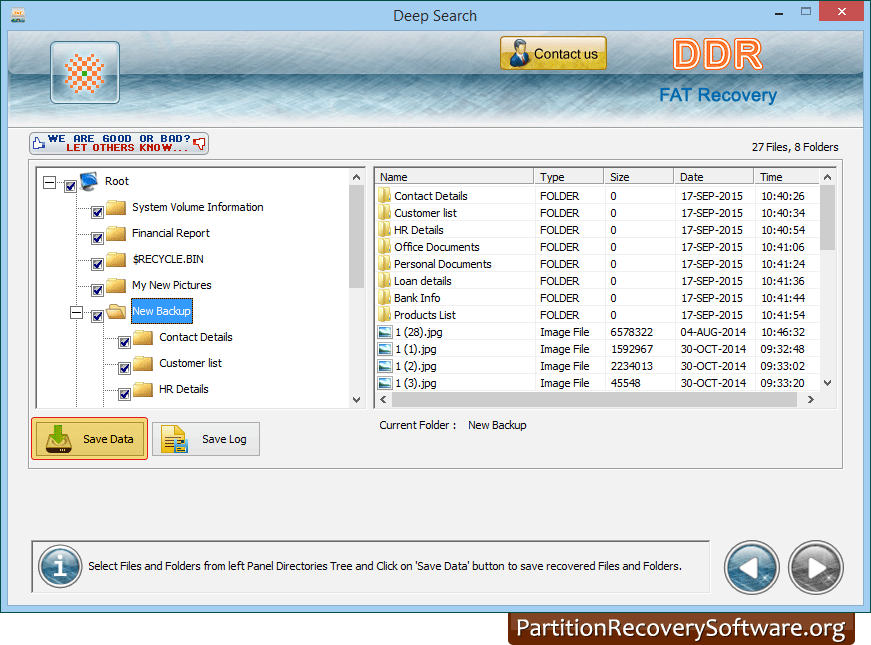The width and height of the screenshot is (871, 645).
Task: Click the tree panel scroll up arrow
Action: click(x=357, y=177)
